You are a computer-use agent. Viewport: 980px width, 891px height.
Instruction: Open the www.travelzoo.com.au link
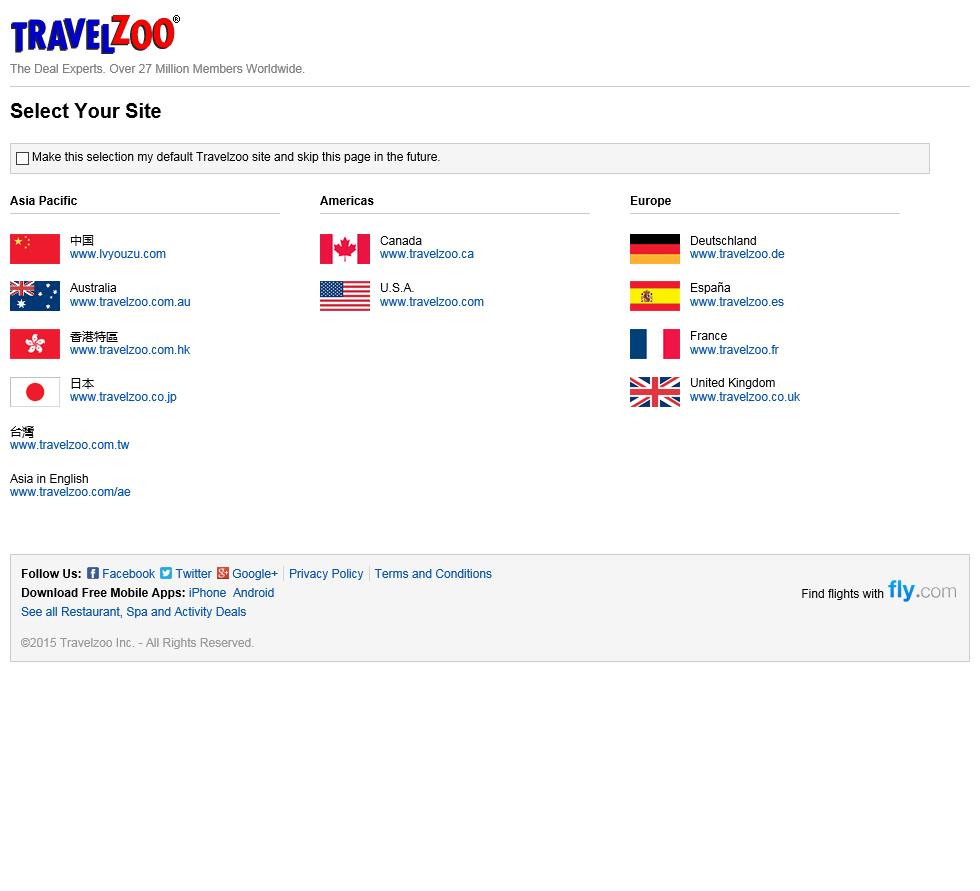tap(130, 302)
